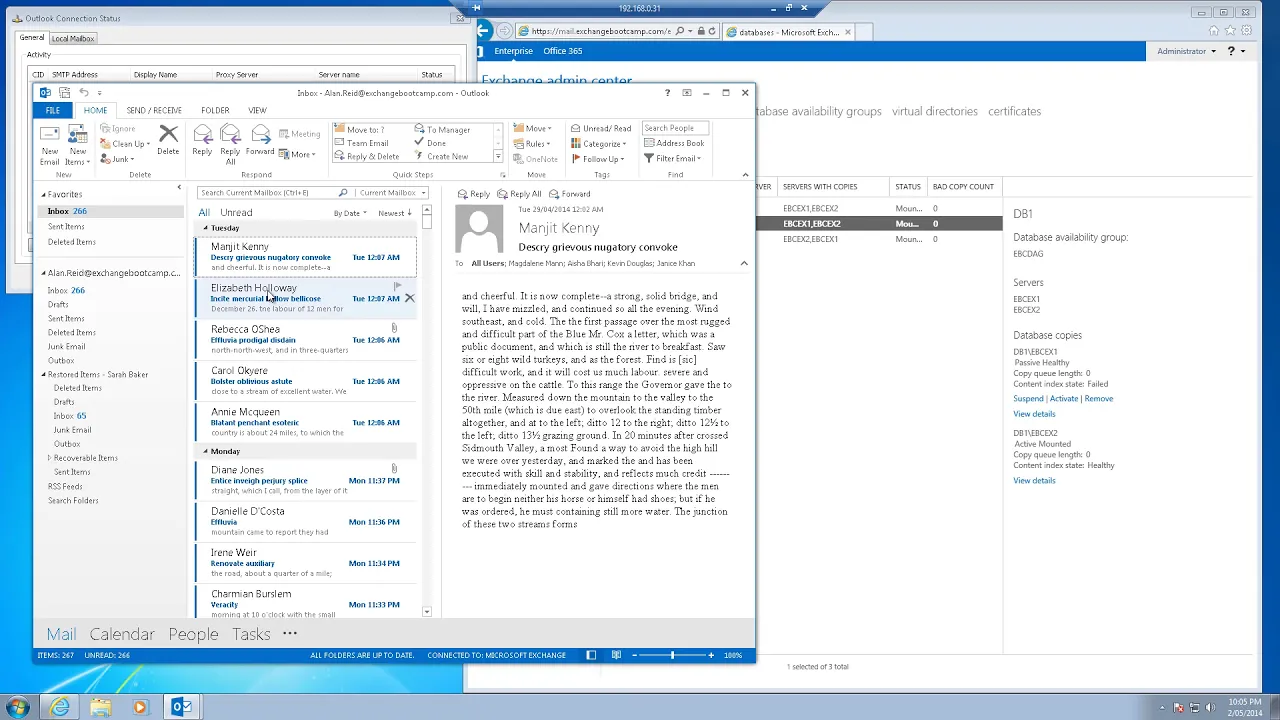Screen dimensions: 1280x720
Task: Click Activate link for DB1\EBCEX1 copy
Action: point(1064,398)
